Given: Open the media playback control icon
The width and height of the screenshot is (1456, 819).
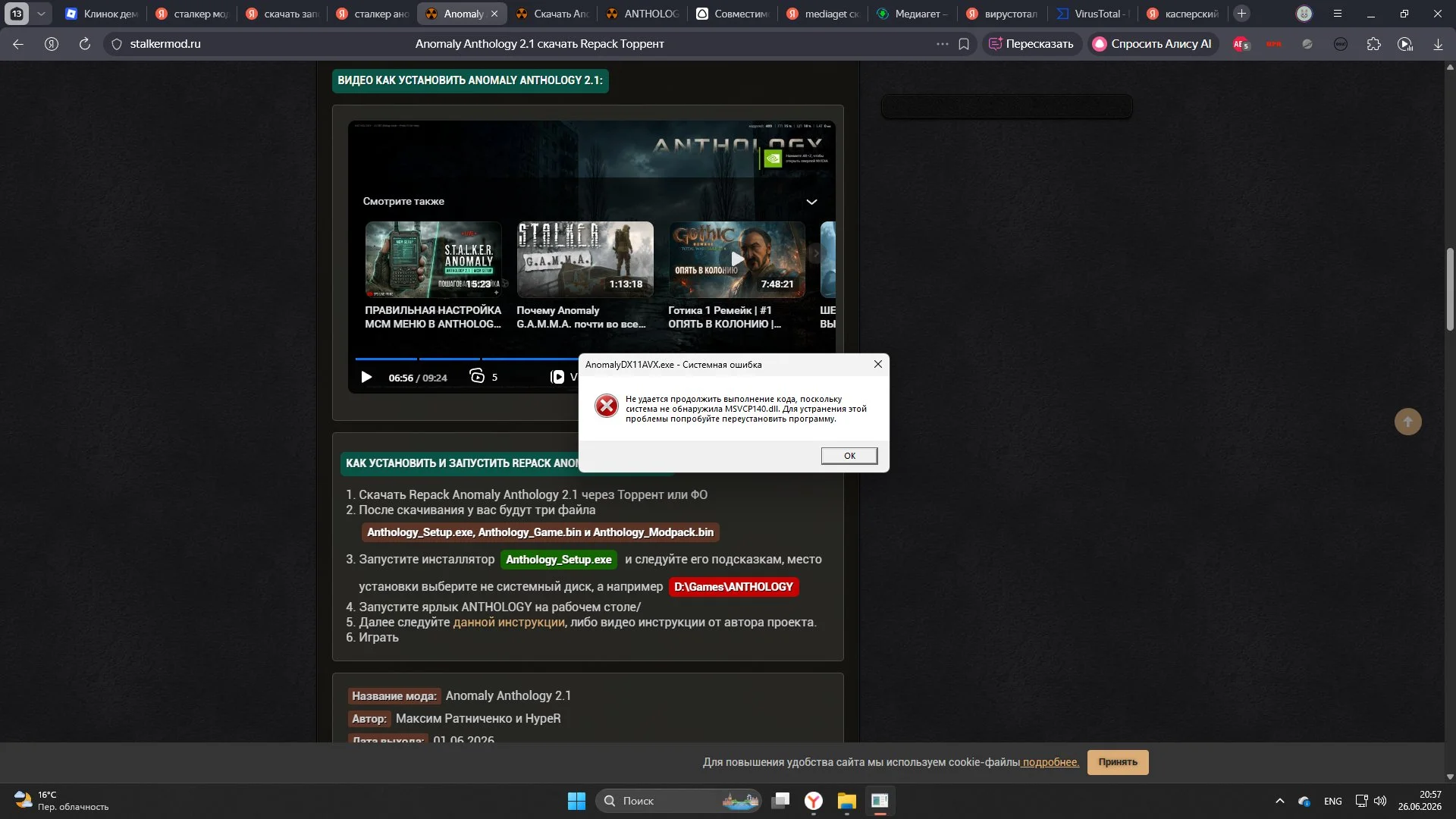Looking at the screenshot, I should pos(1405,44).
